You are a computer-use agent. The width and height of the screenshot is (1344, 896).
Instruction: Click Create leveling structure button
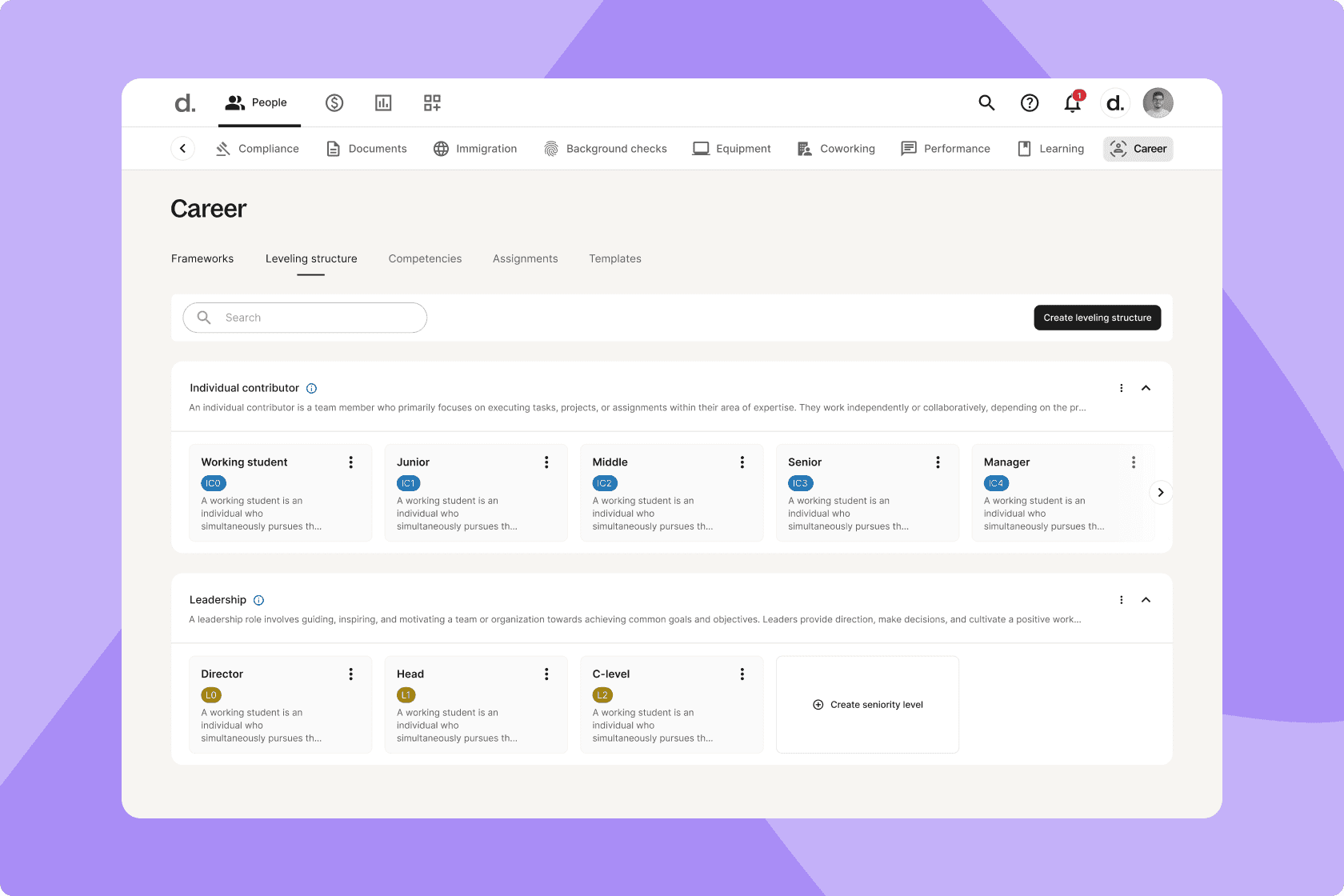point(1097,318)
